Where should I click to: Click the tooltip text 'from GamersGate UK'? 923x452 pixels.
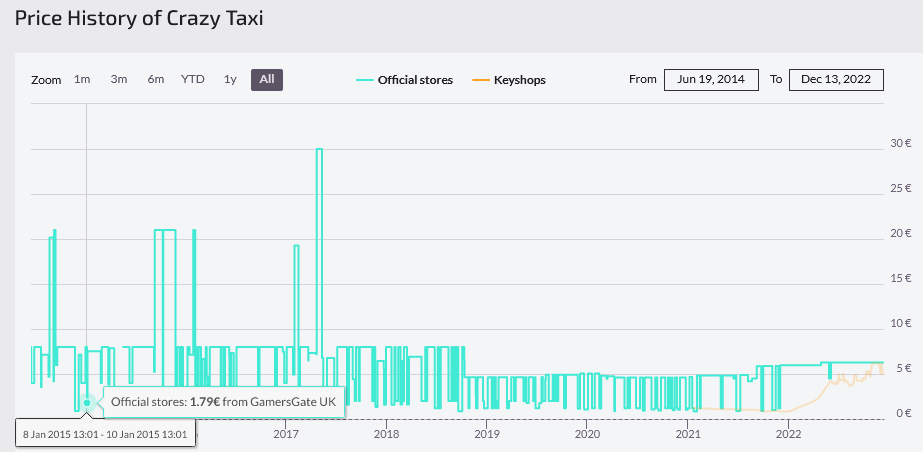coord(279,402)
